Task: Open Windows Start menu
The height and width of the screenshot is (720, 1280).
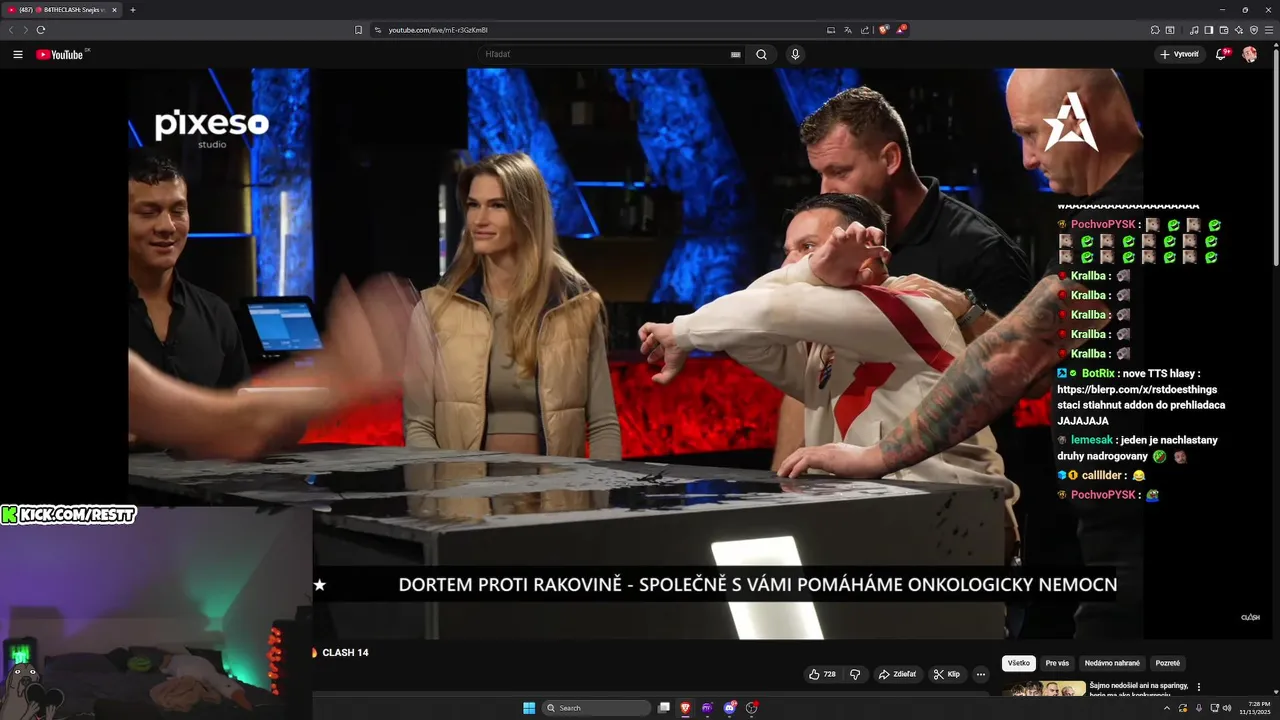Action: 529,708
